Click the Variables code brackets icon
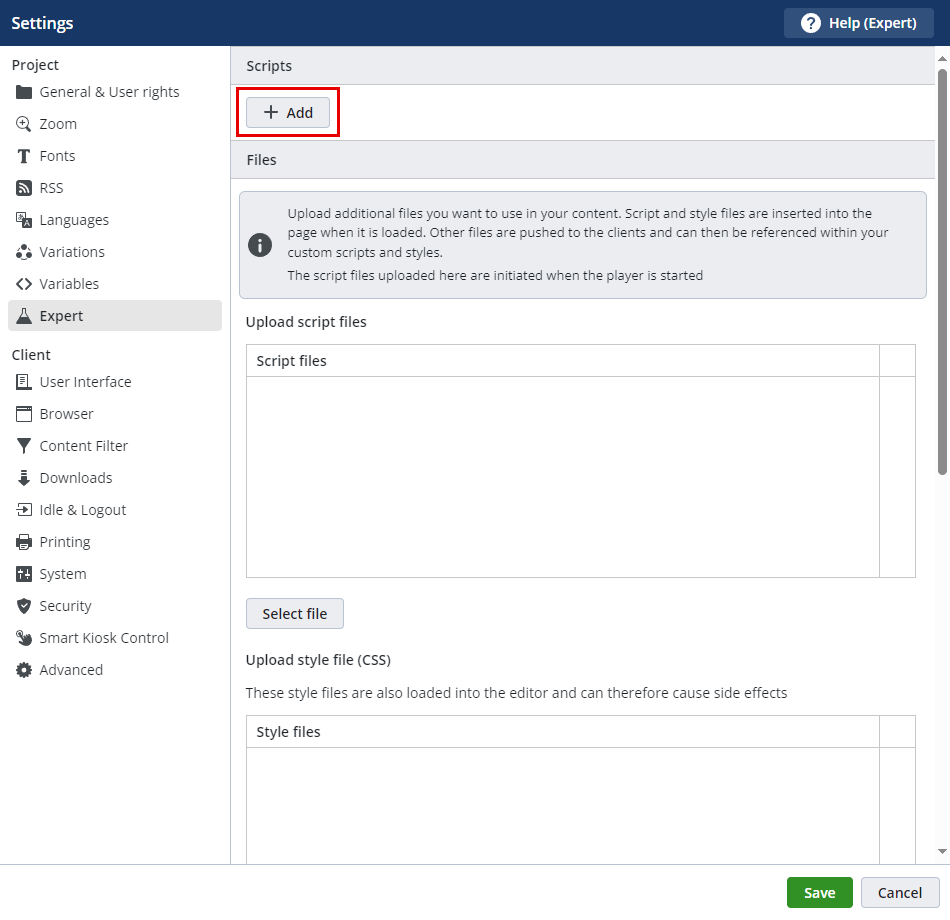The width and height of the screenshot is (950, 920). point(24,284)
